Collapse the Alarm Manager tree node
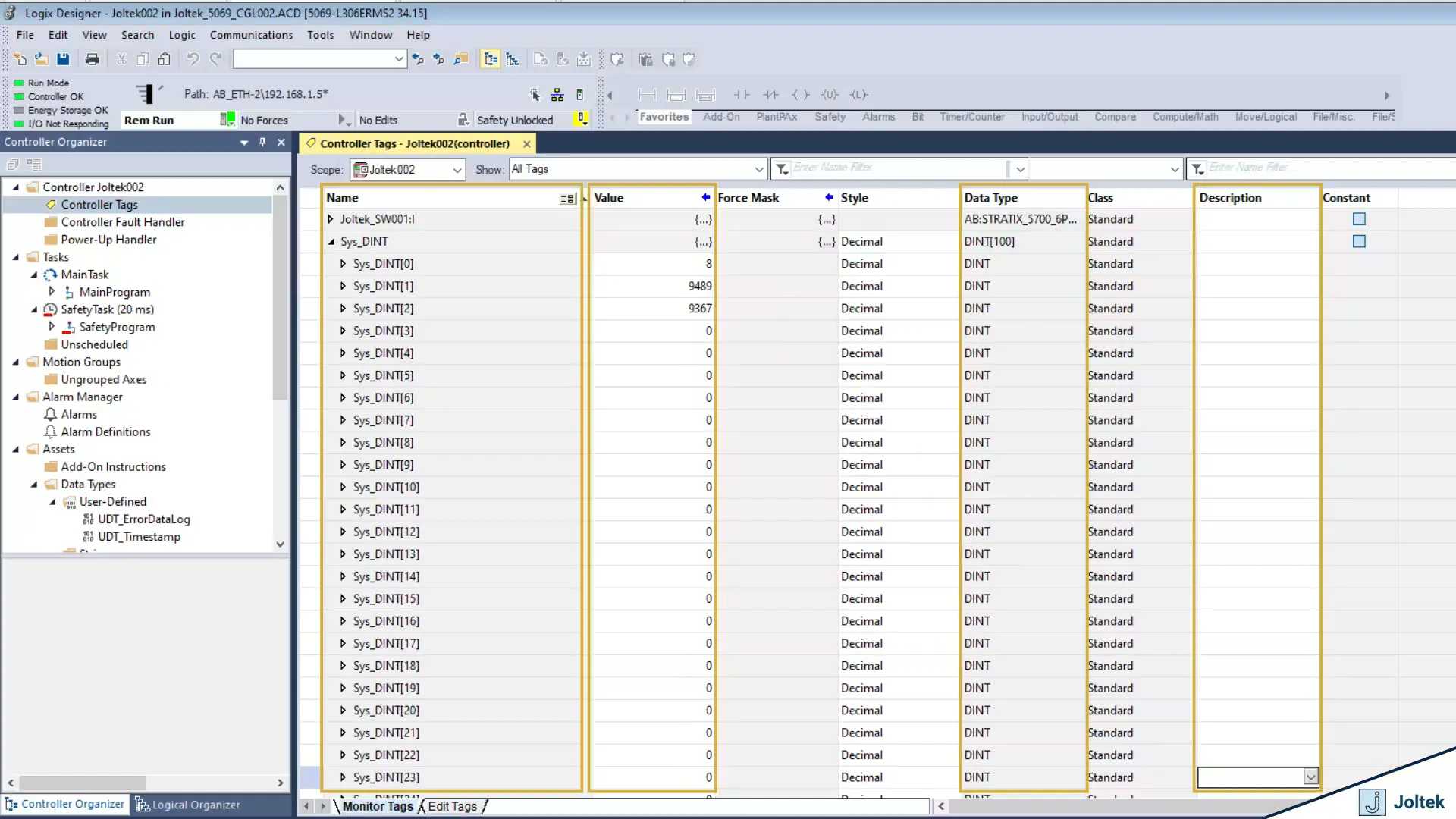The image size is (1456, 819). tap(15, 397)
